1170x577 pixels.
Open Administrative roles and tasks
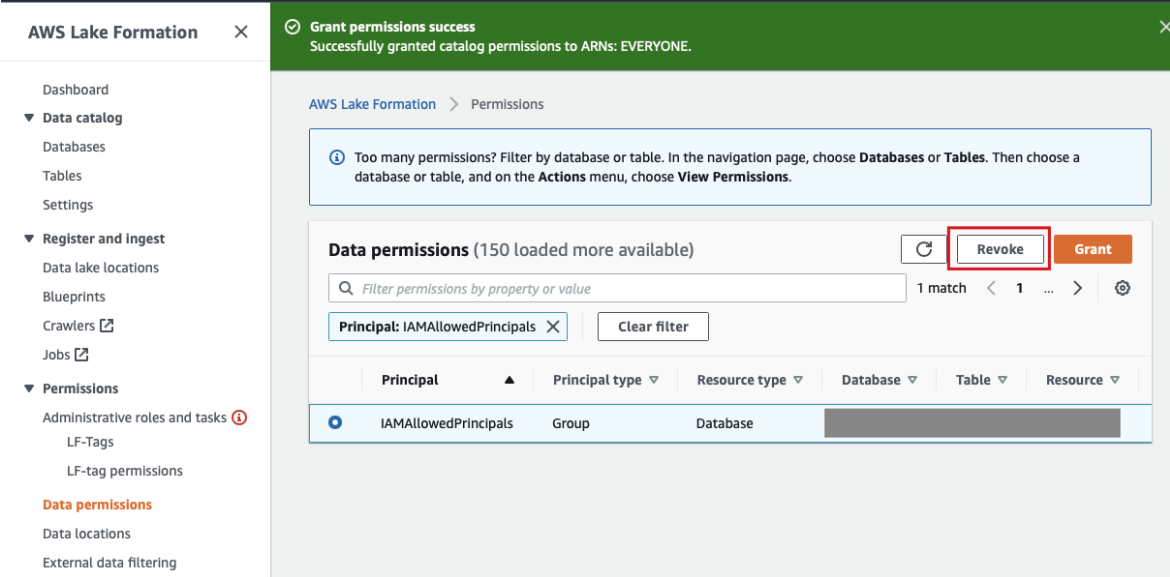[134, 418]
